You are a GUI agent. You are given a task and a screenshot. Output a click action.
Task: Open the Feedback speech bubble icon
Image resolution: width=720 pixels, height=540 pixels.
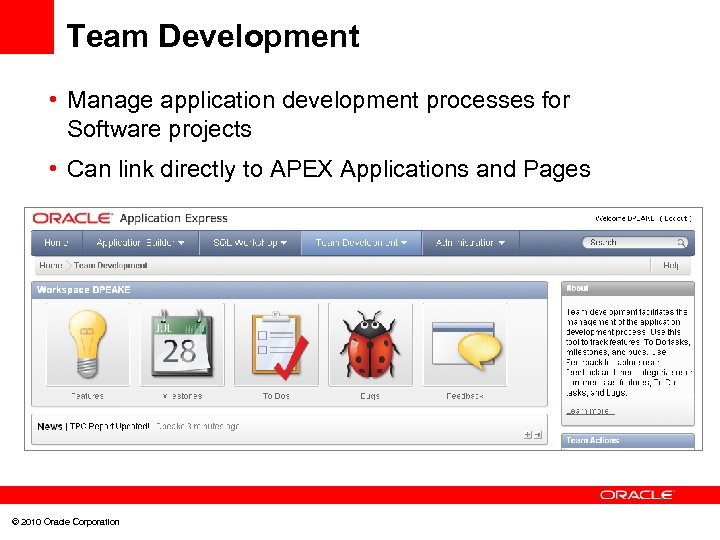click(x=465, y=344)
